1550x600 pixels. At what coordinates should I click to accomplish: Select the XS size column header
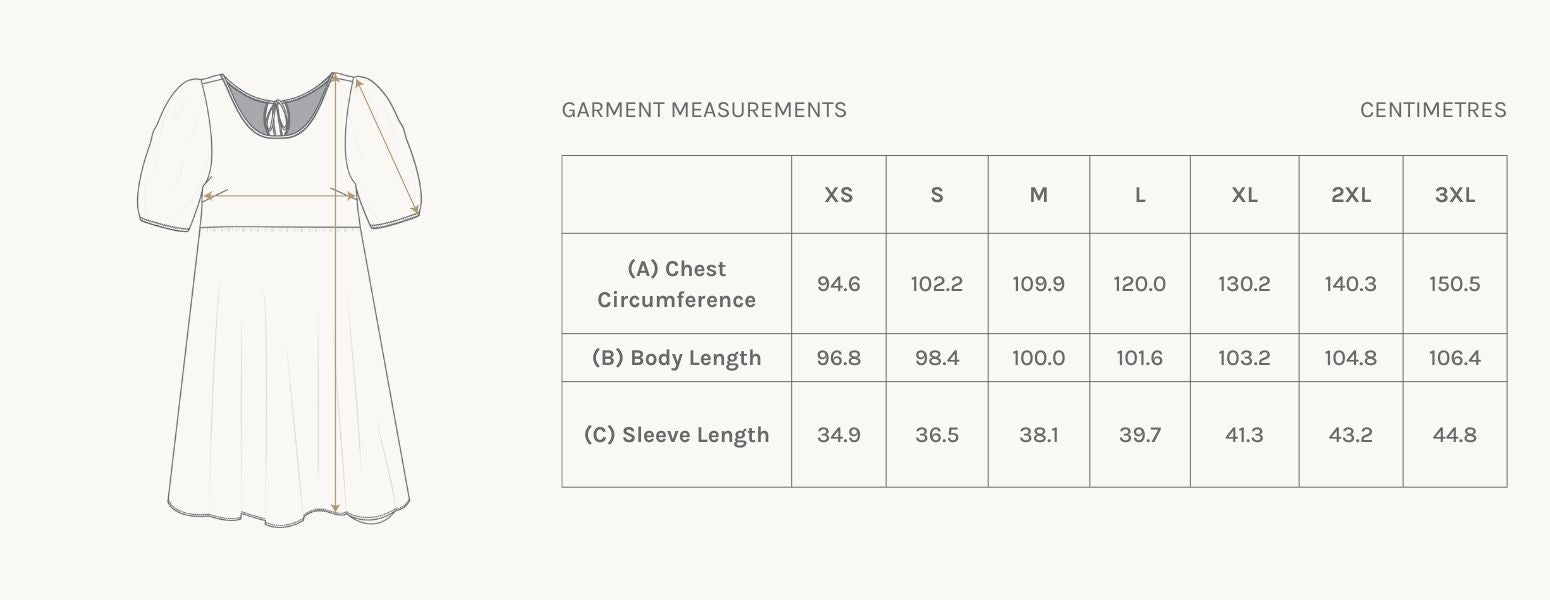(x=838, y=195)
